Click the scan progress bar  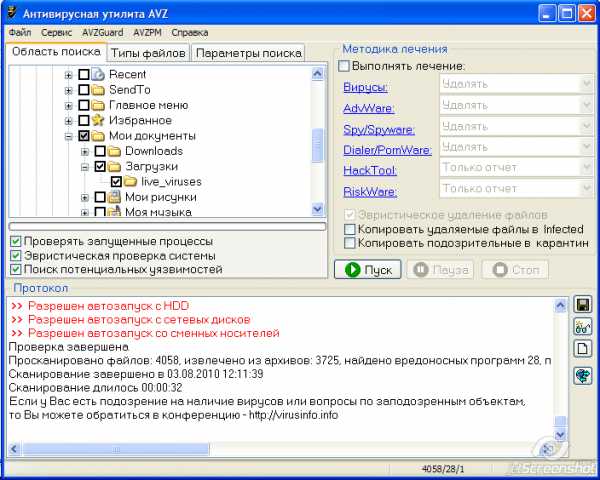[167, 227]
